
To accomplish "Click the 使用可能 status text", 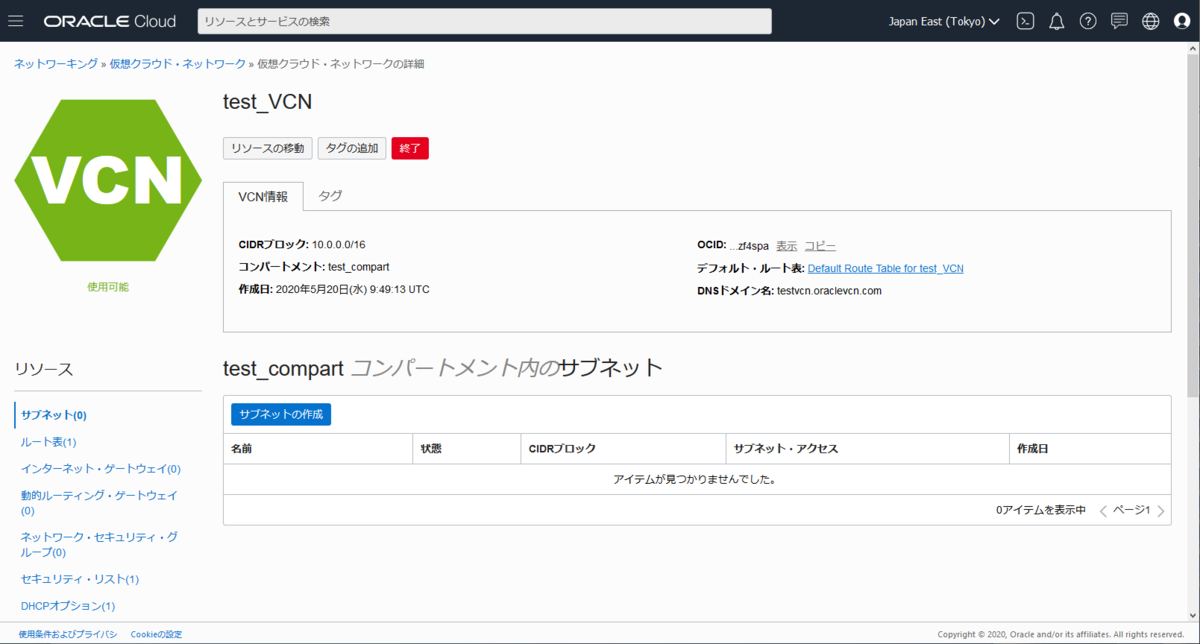I will tap(107, 287).
